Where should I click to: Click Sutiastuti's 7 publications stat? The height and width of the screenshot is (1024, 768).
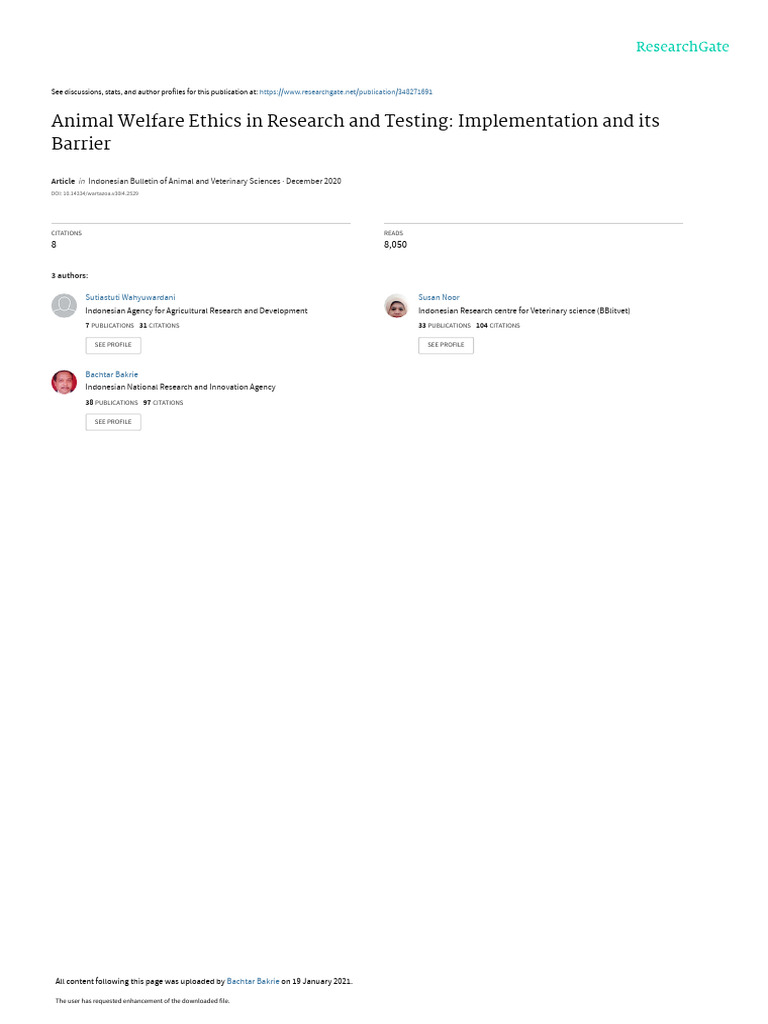click(x=110, y=325)
